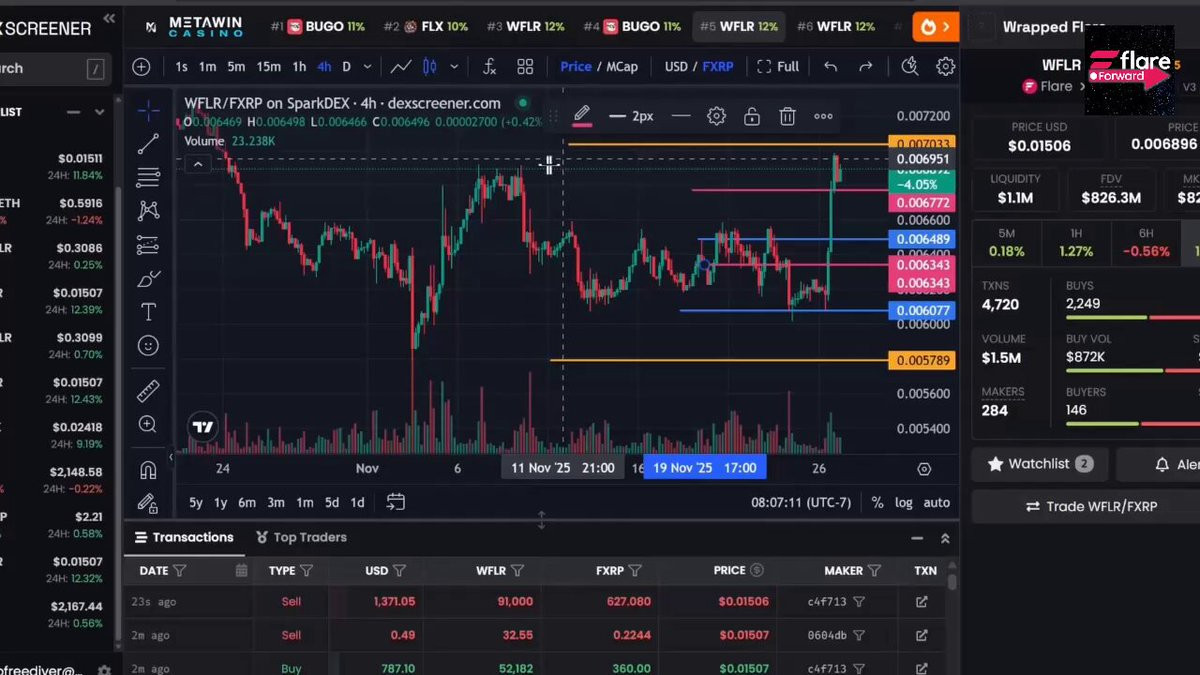Collapse the indicator legend arrow

coord(197,164)
